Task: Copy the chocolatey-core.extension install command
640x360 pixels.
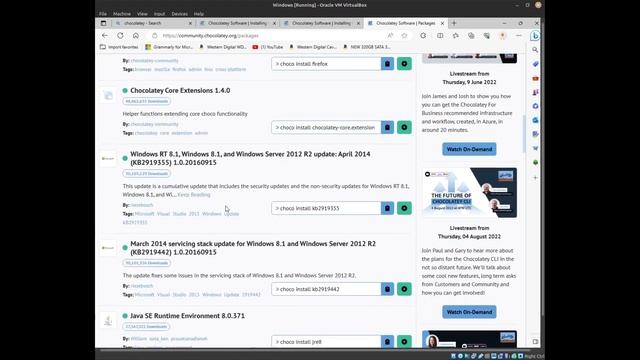Action: [387, 127]
